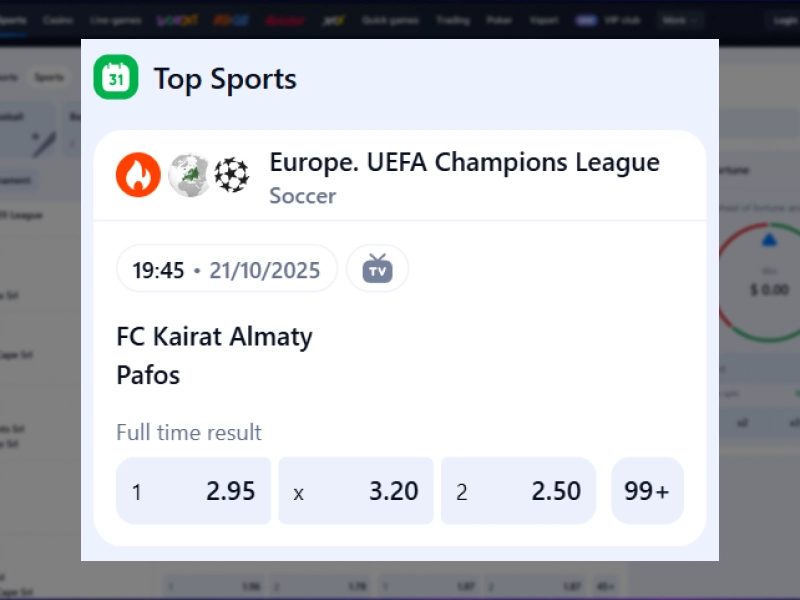Click the draw odds 3.20 button
Image resolution: width=800 pixels, height=600 pixels.
356,490
